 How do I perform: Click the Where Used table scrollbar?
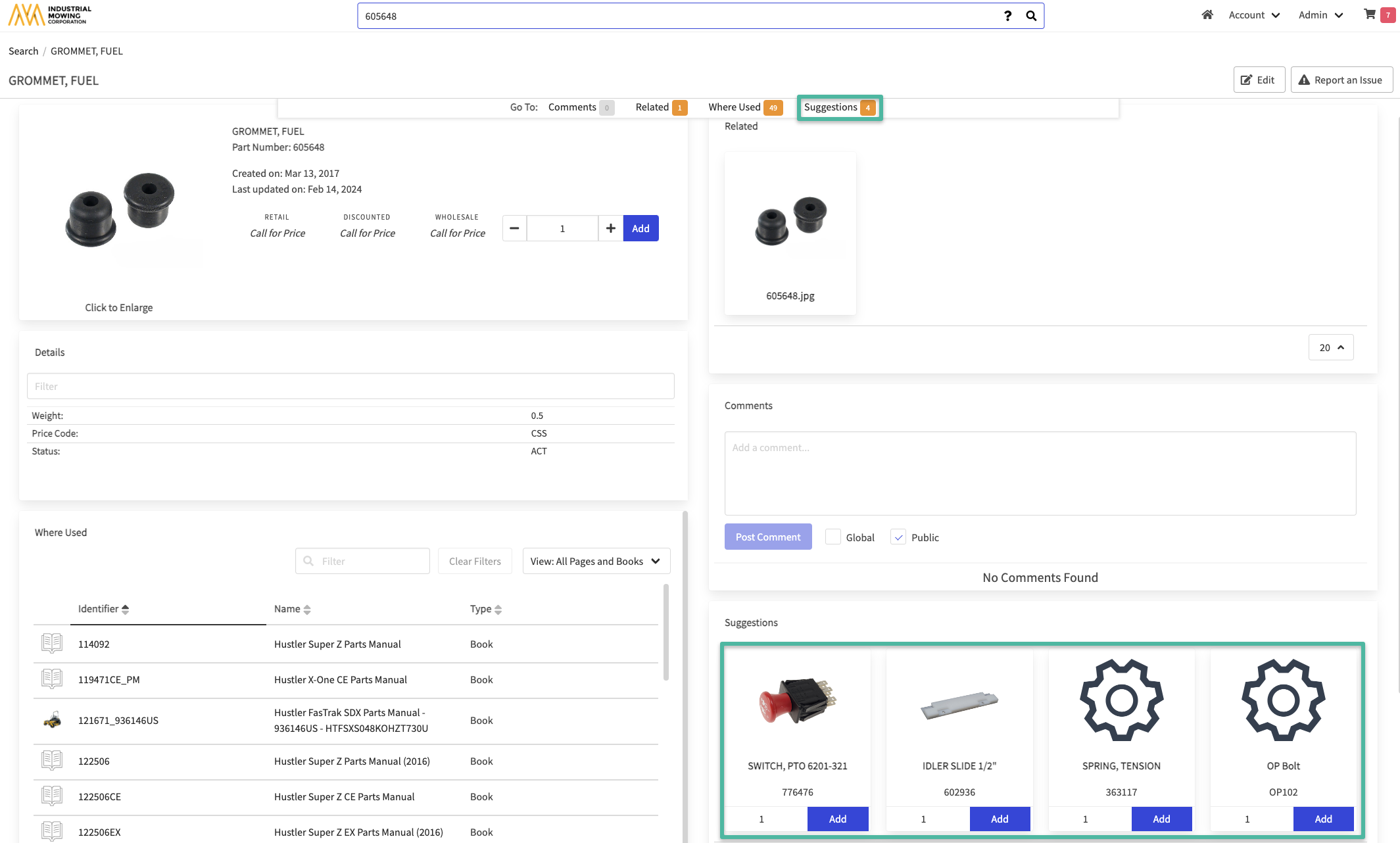tap(666, 631)
